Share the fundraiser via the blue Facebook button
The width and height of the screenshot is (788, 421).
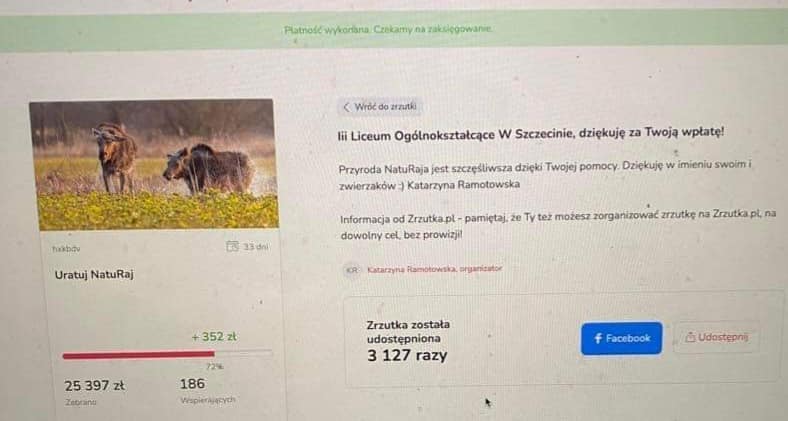(622, 339)
